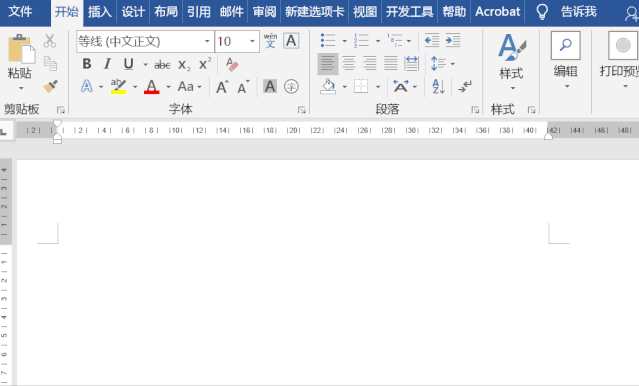The width and height of the screenshot is (639, 386).
Task: Click the enclosed character icon
Action: [x=291, y=86]
